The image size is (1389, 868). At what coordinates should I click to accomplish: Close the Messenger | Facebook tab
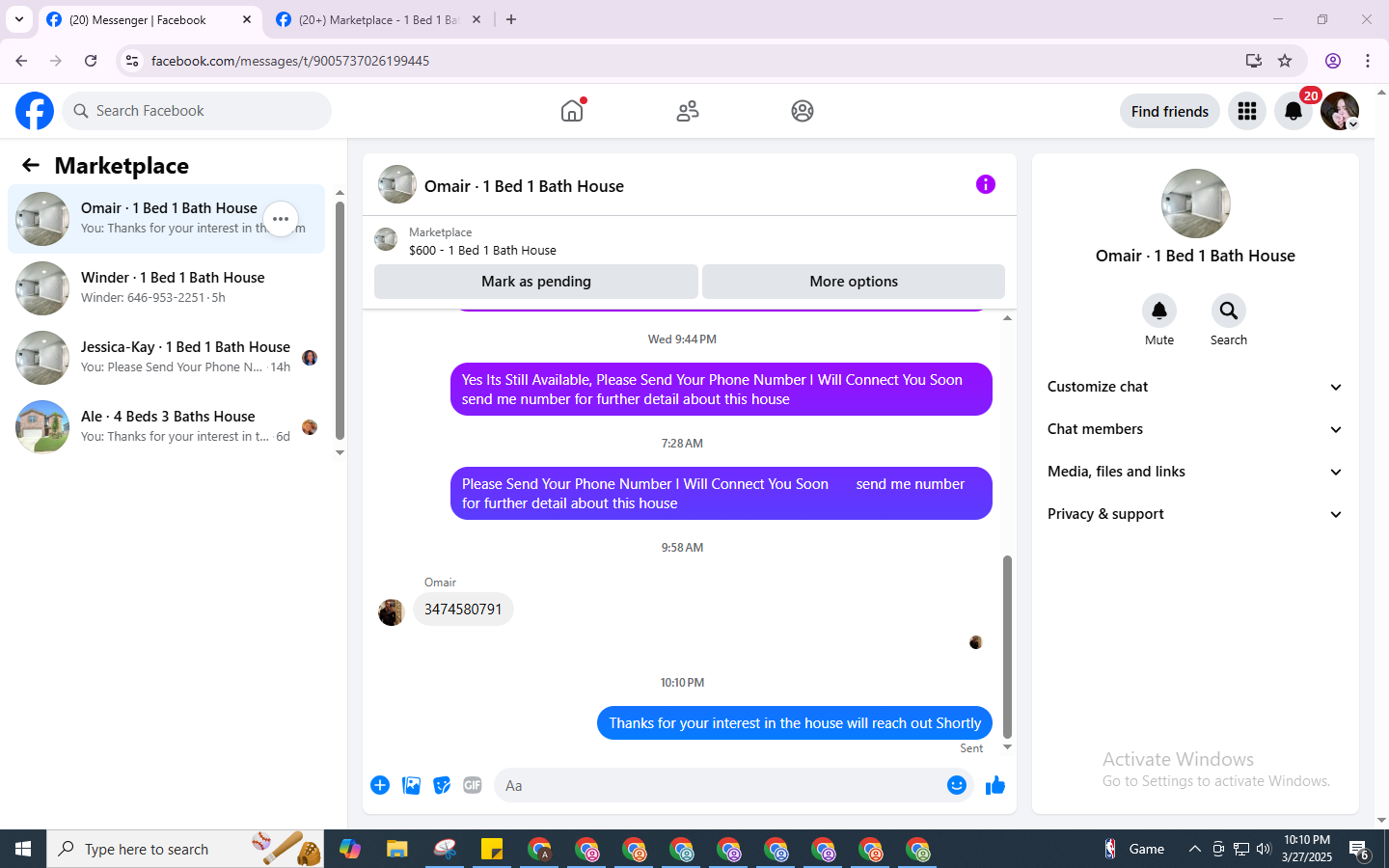coord(247,19)
